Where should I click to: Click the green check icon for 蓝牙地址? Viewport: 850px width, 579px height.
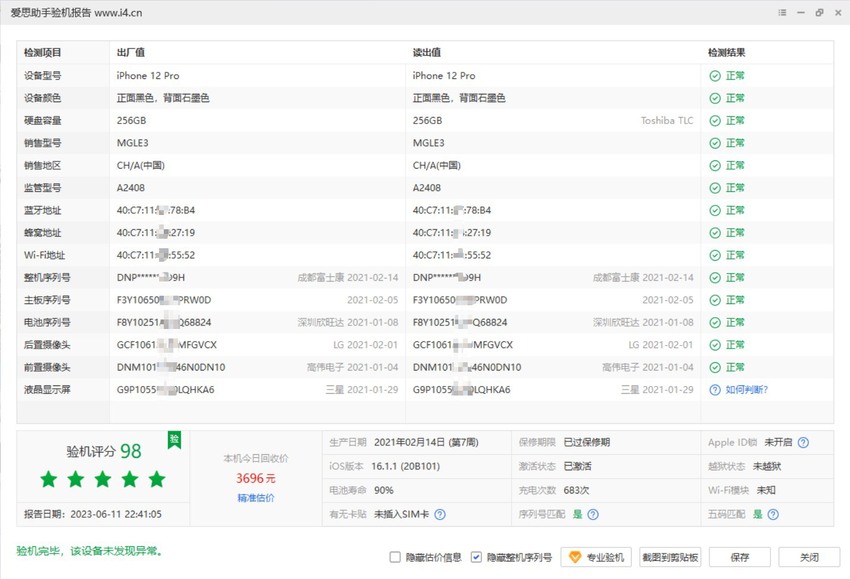pyautogui.click(x=715, y=210)
